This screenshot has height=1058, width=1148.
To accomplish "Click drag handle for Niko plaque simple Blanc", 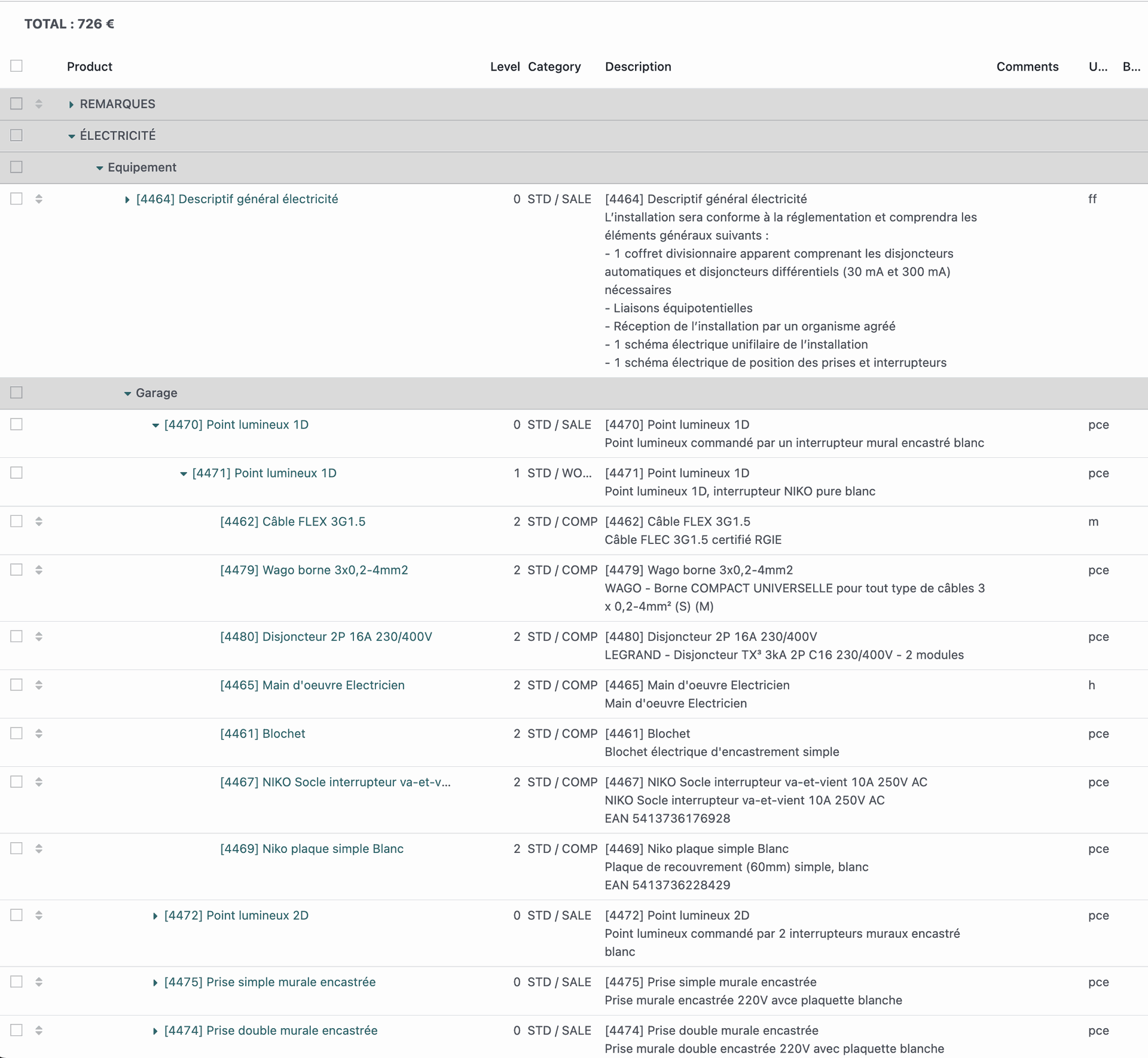I will 39,849.
